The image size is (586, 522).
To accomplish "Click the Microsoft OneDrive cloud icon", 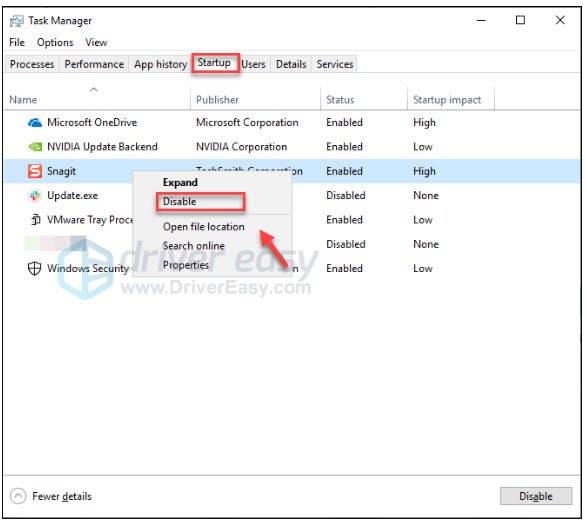I will pyautogui.click(x=35, y=123).
